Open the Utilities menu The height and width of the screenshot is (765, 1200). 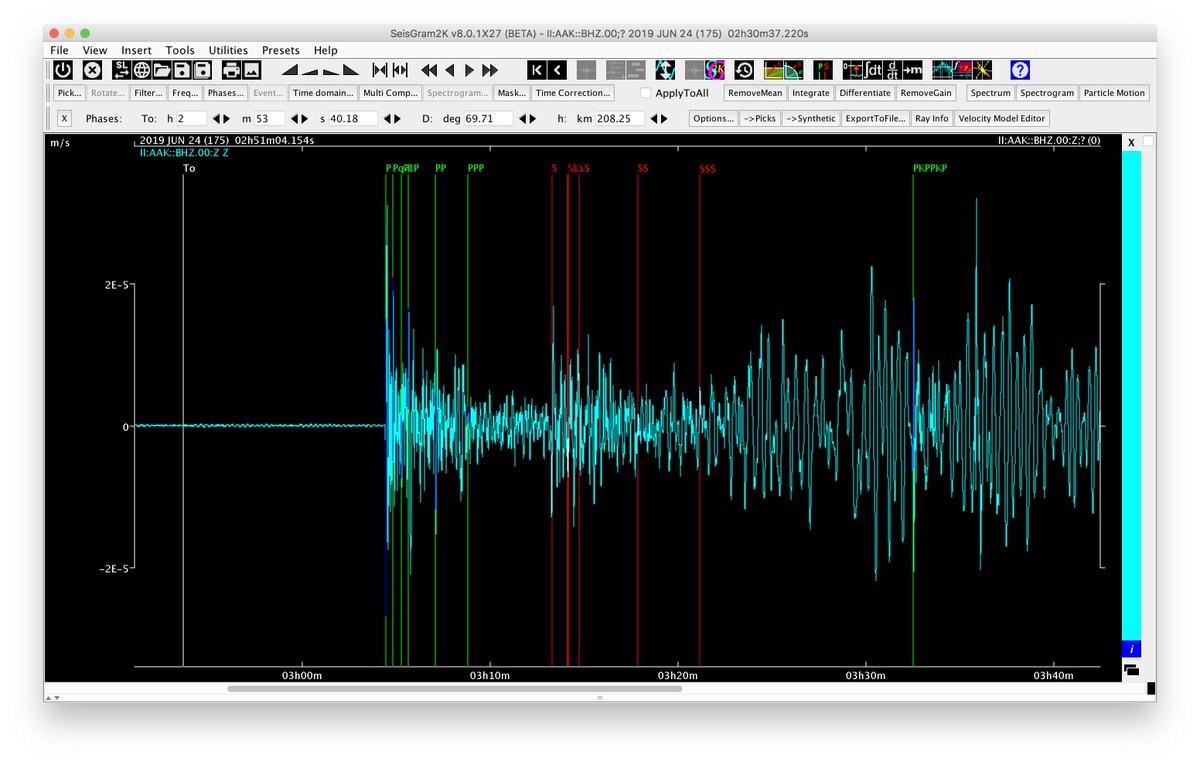(x=228, y=50)
